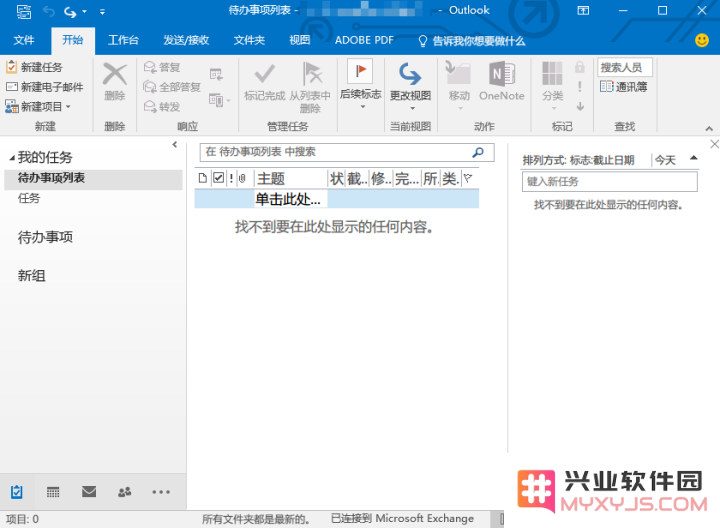Click the Undo arrow in quick access toolbar
Screen dimensions: 720x528
click(x=49, y=11)
